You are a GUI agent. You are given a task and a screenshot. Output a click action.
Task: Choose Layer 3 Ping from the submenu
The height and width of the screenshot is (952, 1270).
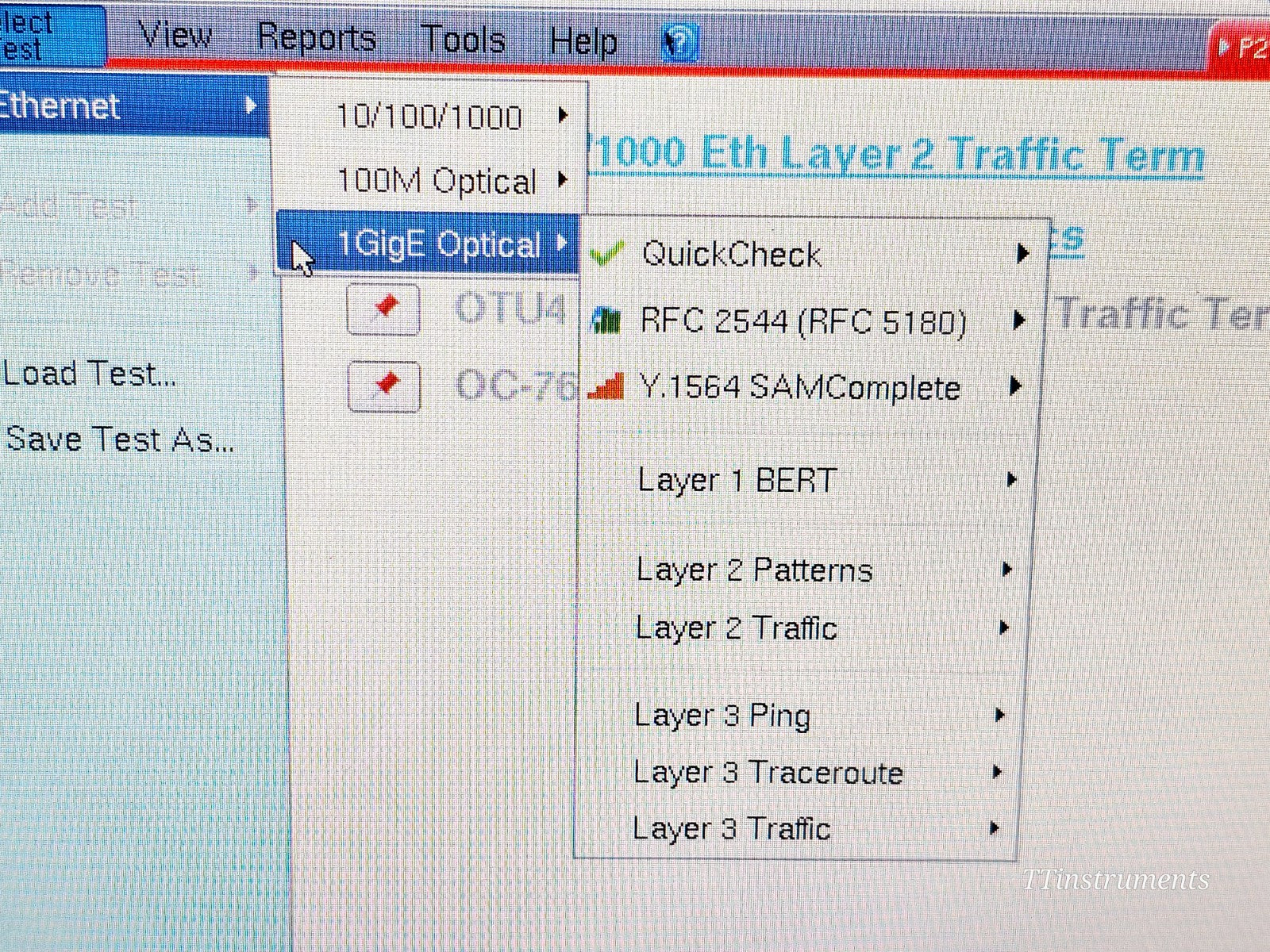[722, 715]
